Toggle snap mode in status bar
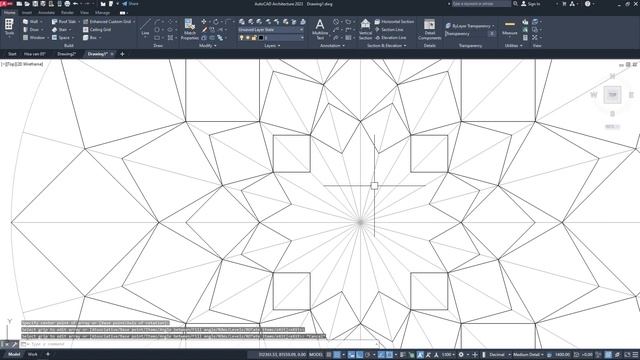The image size is (640, 360). 337,355
